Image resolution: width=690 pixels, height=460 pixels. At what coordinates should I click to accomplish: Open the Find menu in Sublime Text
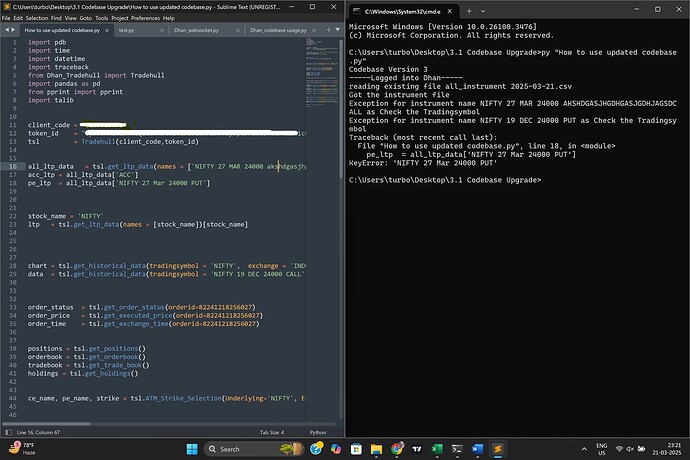pos(56,18)
